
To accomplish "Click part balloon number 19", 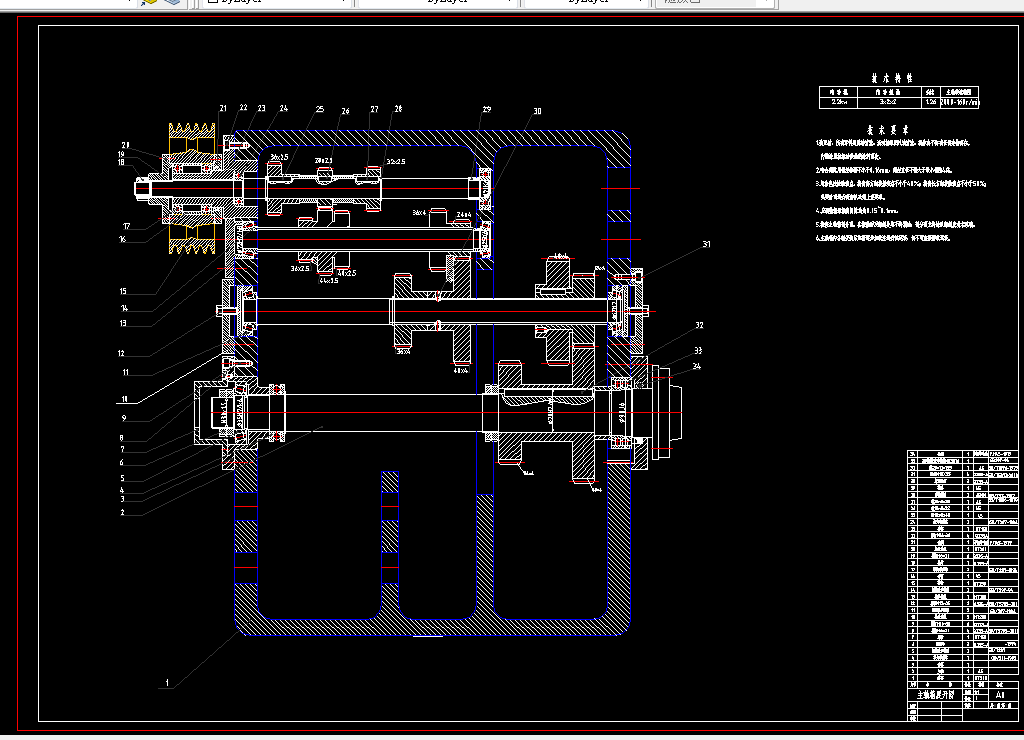I will click(121, 155).
